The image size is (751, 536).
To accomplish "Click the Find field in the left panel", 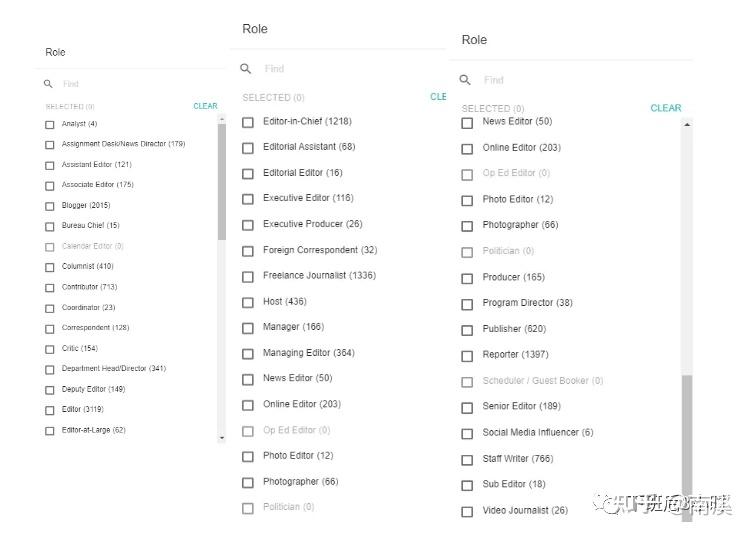I will tap(130, 85).
